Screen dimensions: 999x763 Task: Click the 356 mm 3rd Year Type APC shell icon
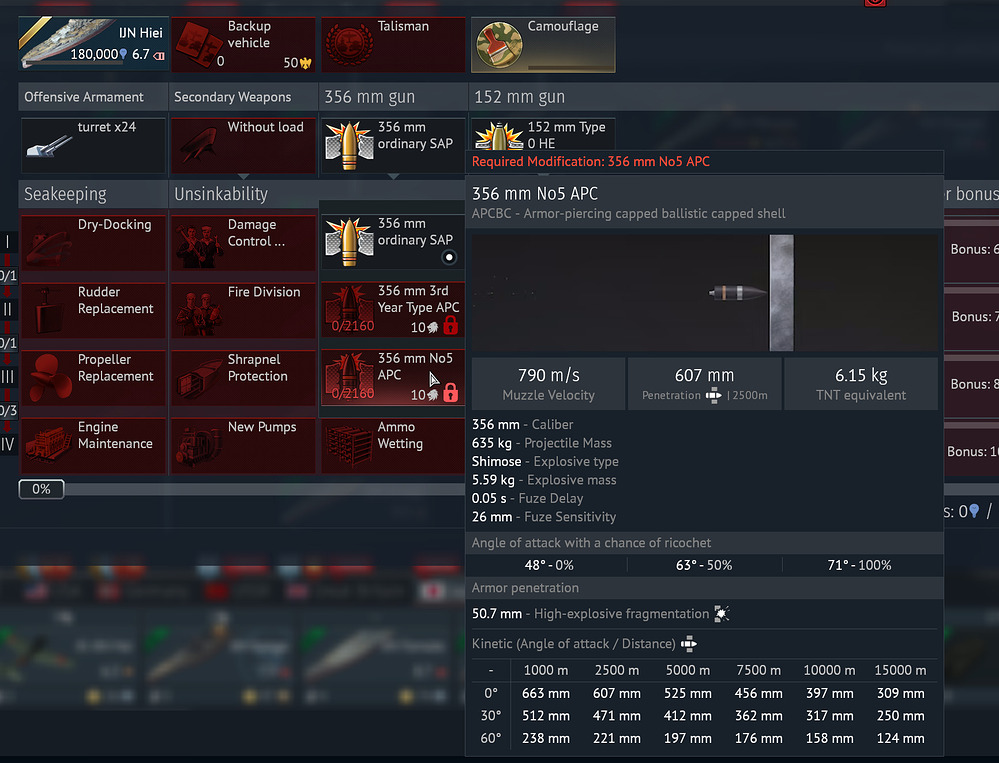coord(349,308)
